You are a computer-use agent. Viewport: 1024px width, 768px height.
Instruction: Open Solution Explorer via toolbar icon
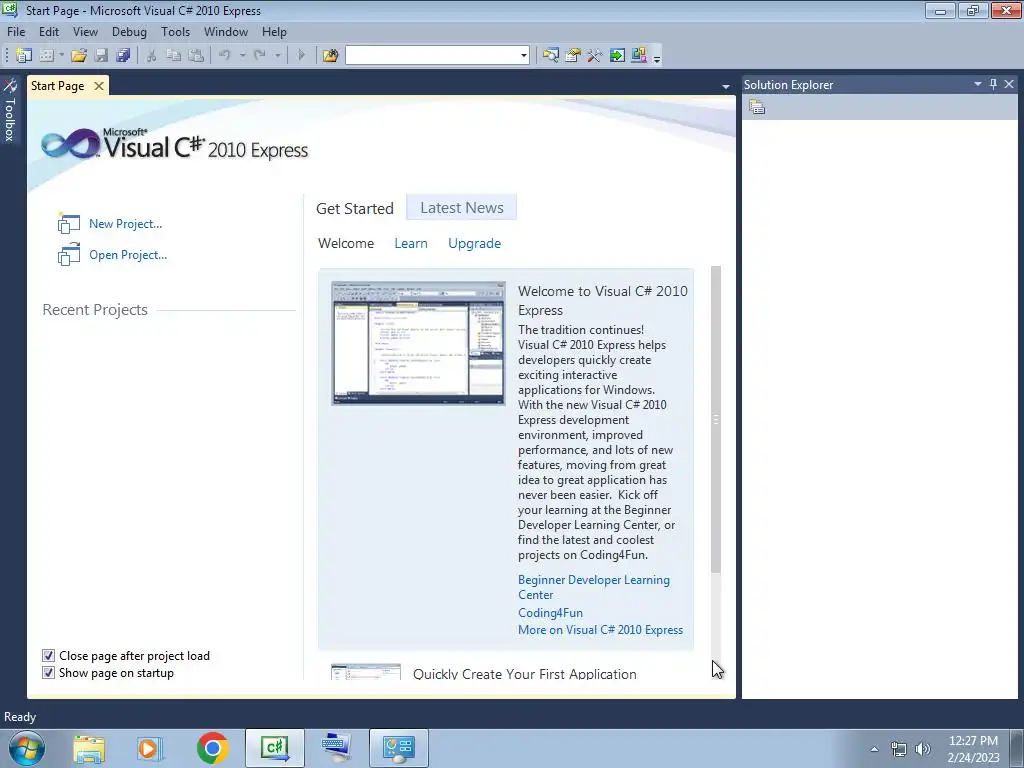pos(551,56)
